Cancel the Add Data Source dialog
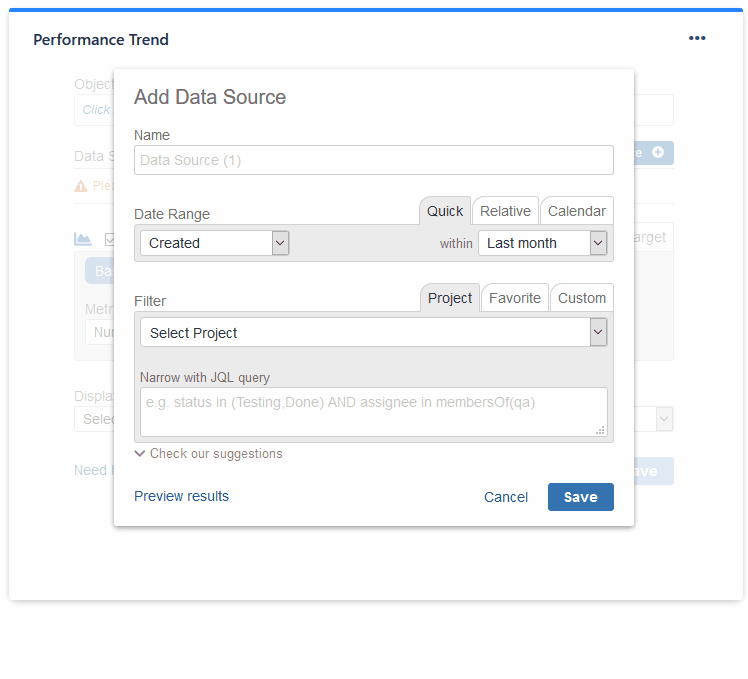 point(506,497)
